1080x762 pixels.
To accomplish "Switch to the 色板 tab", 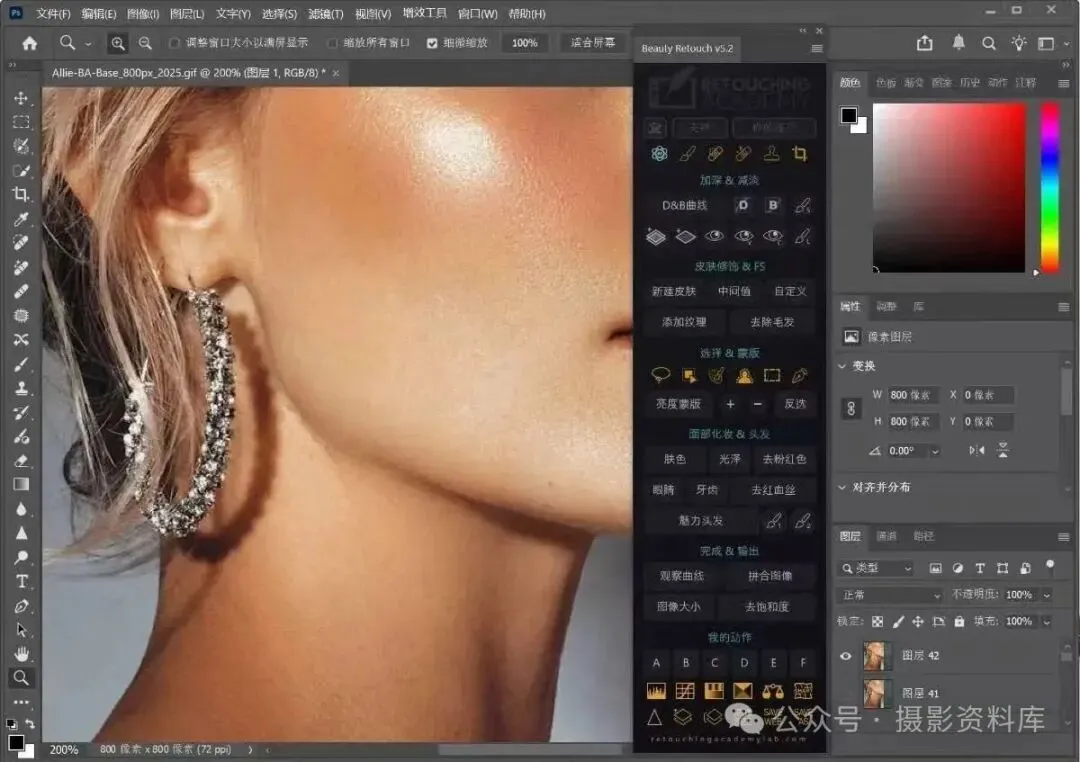I will 885,83.
